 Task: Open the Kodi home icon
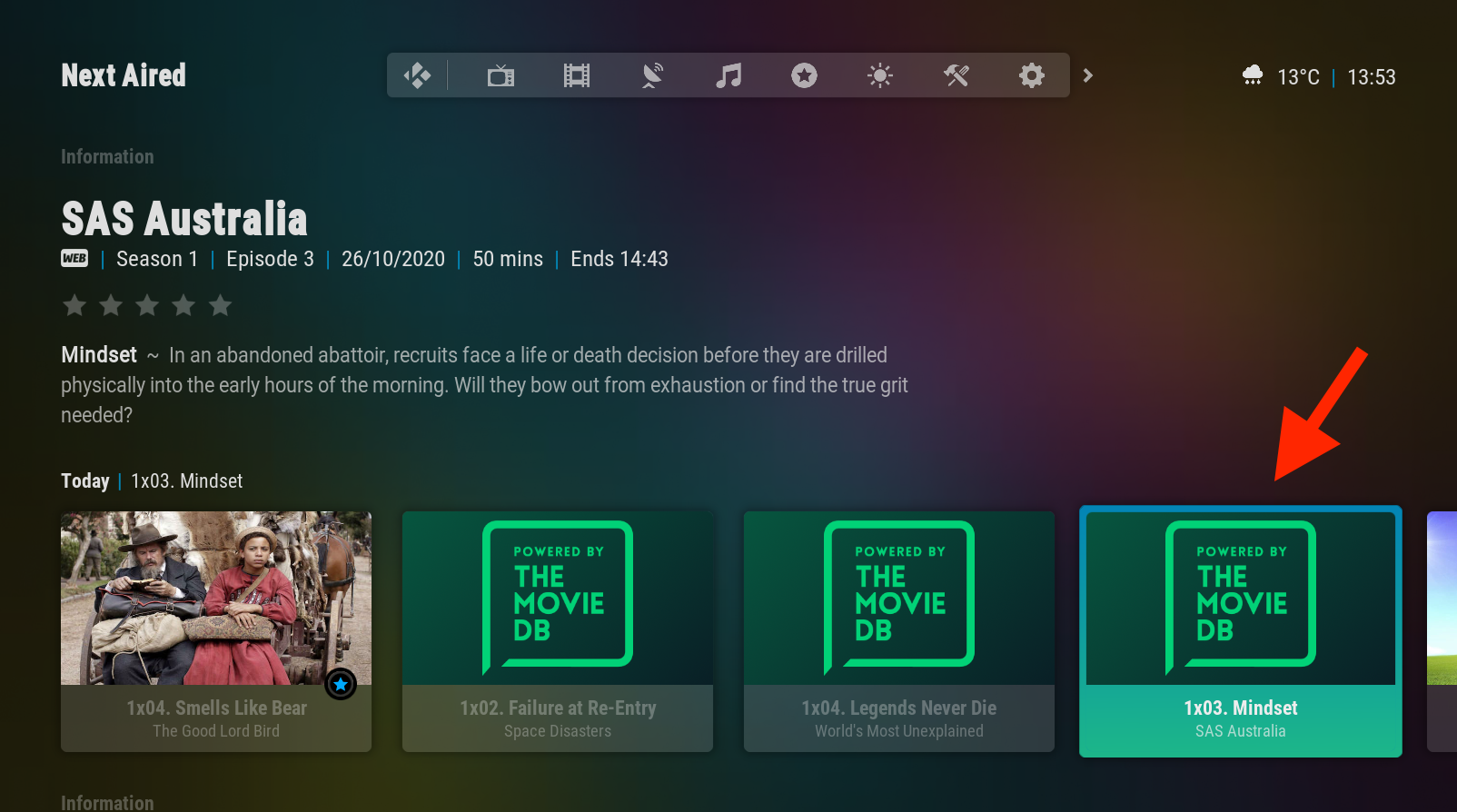(x=417, y=75)
